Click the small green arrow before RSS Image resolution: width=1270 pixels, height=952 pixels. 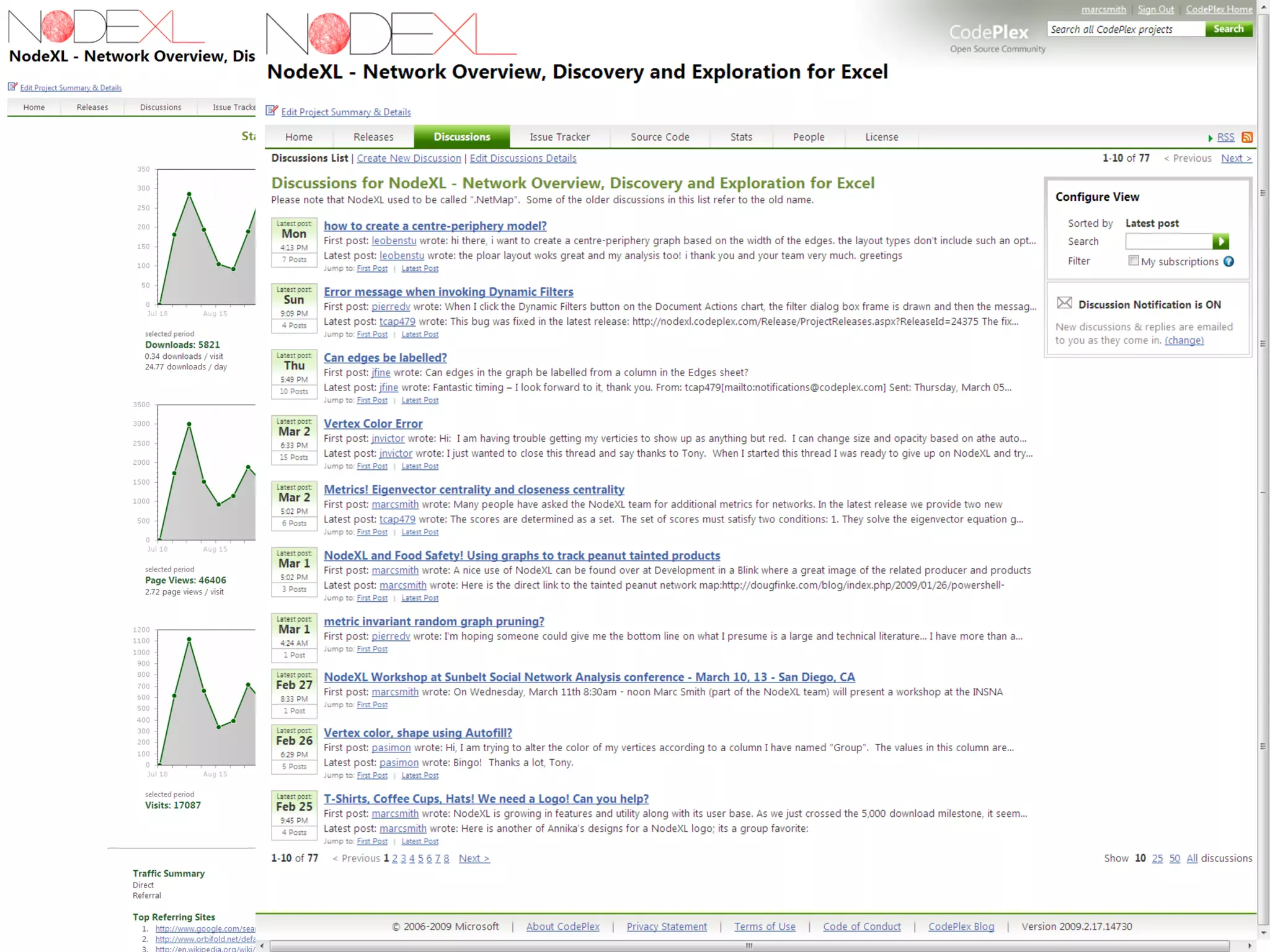pos(1210,138)
